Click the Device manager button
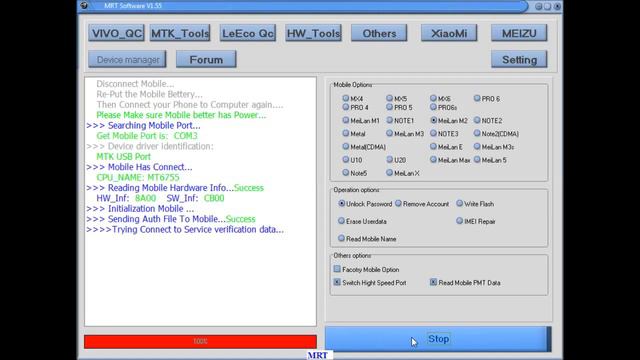Viewport: 640px width, 360px height. click(x=127, y=60)
